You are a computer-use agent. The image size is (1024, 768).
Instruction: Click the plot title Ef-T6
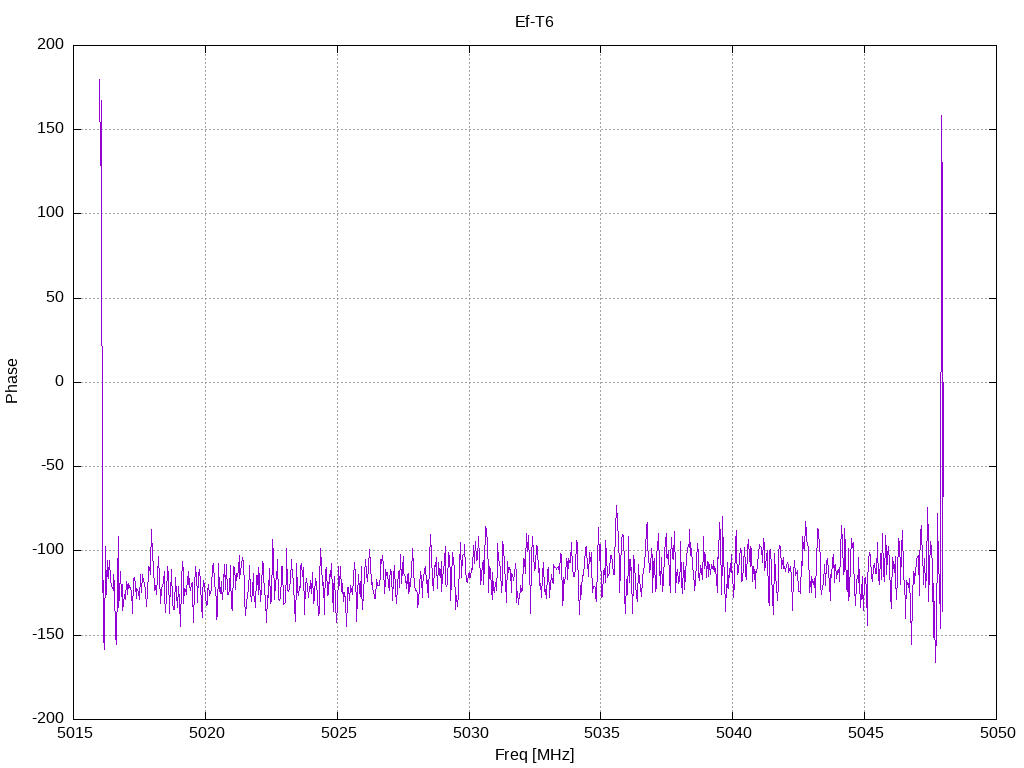[x=534, y=22]
